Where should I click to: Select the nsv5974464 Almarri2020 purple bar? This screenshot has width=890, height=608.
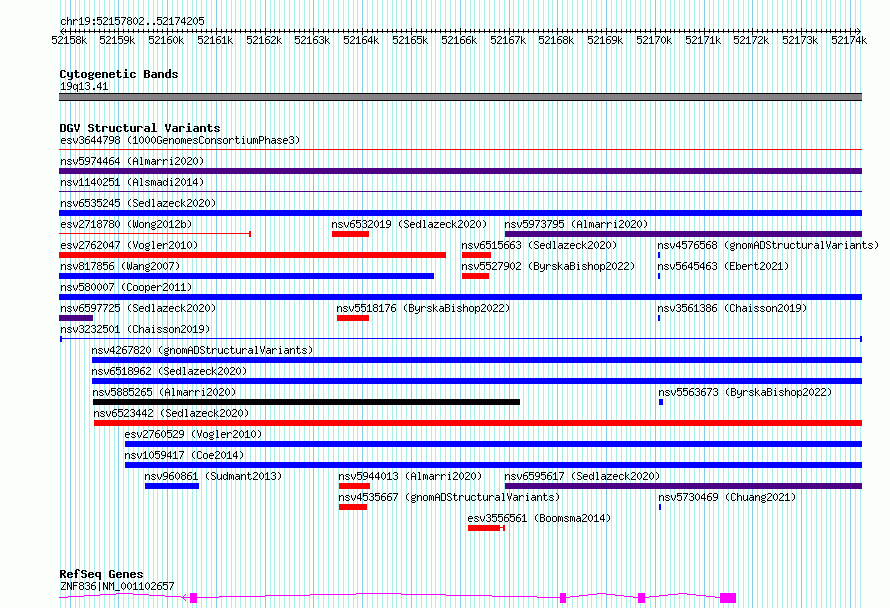point(460,171)
